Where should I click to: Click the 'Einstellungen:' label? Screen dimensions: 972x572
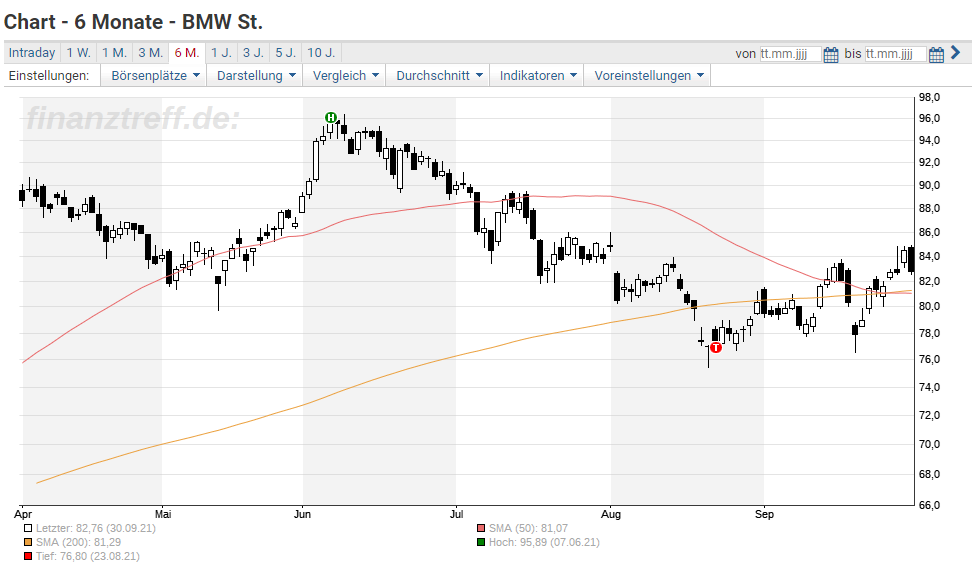49,76
